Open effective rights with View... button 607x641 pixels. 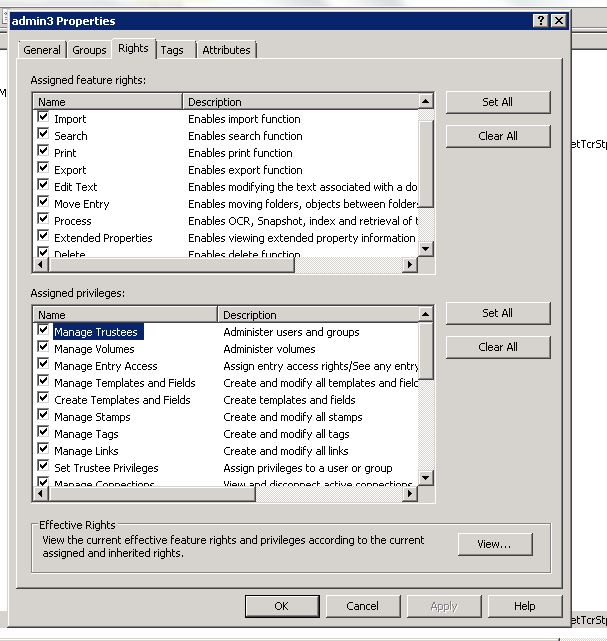(494, 544)
